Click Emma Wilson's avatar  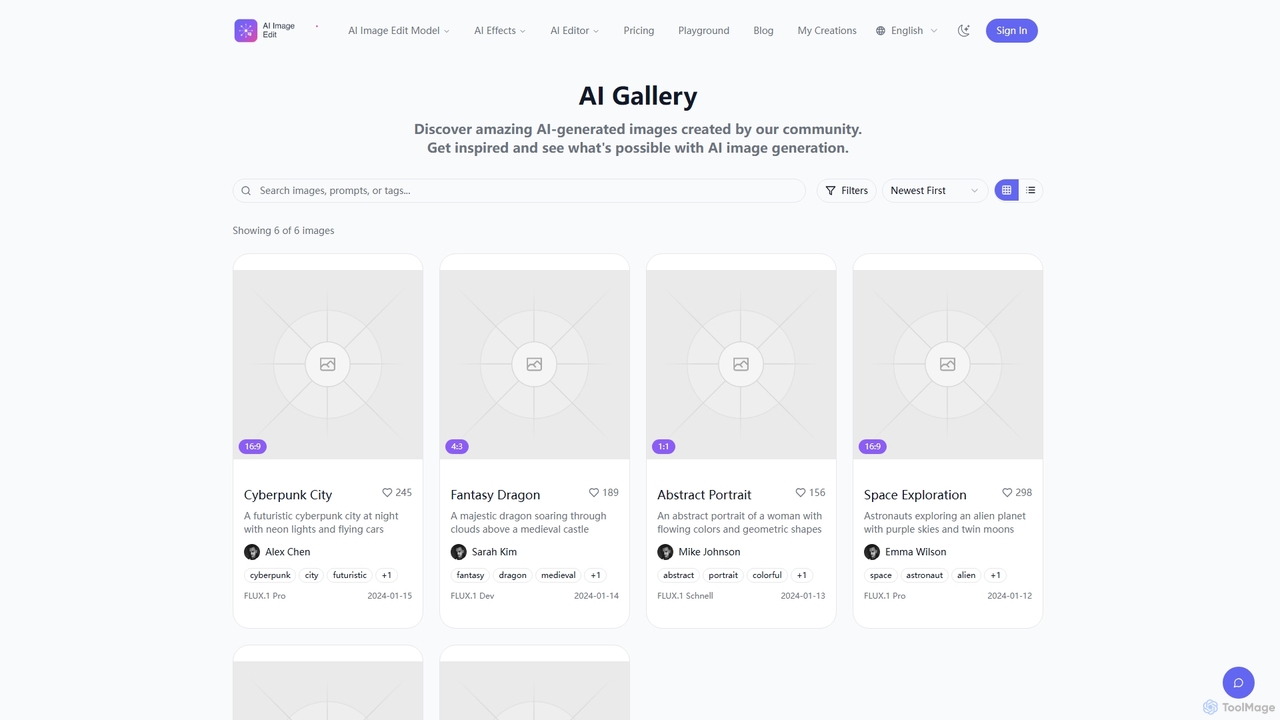872,552
